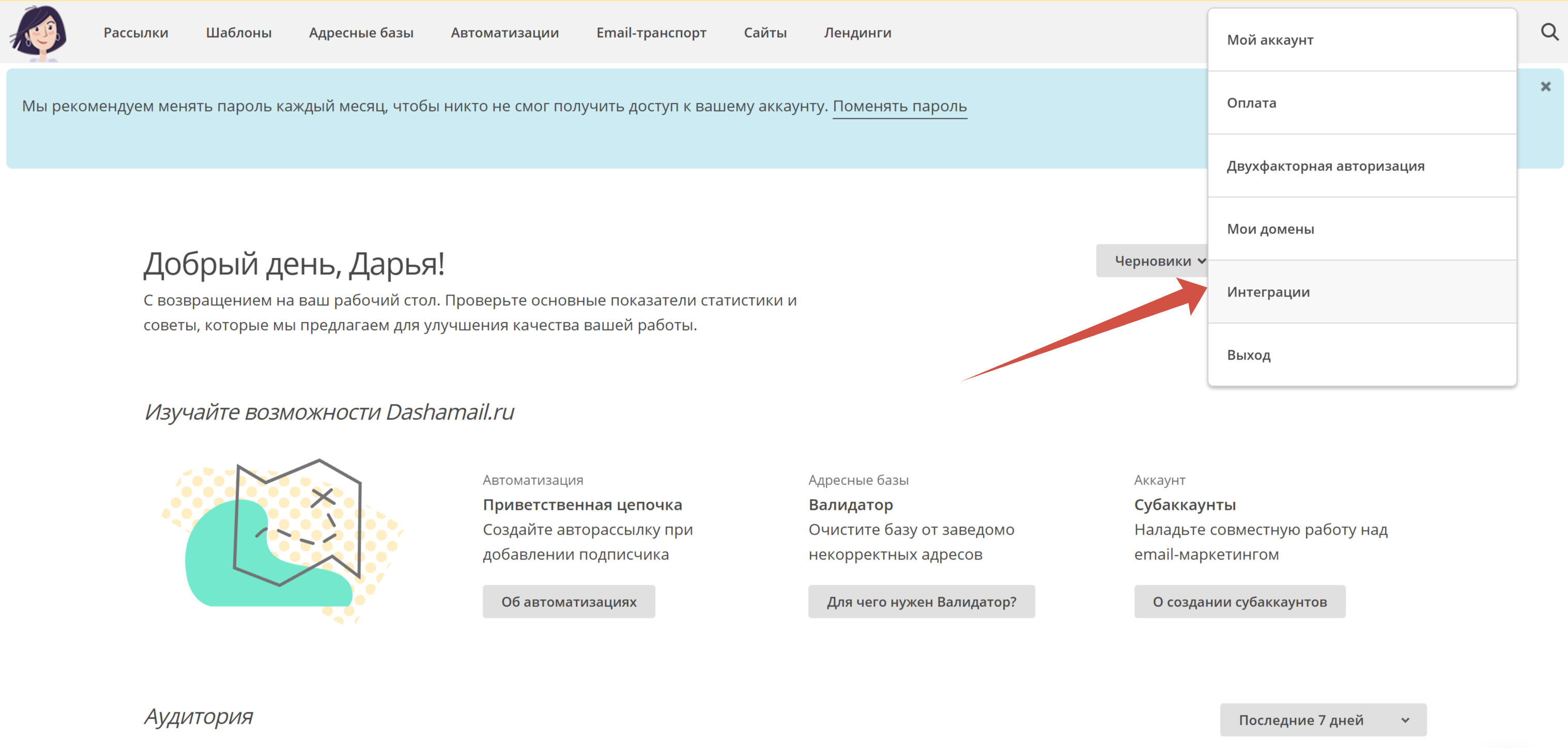Viewport: 1568px width, 748px height.
Task: Expand the Черновики dropdown
Action: 1151,261
